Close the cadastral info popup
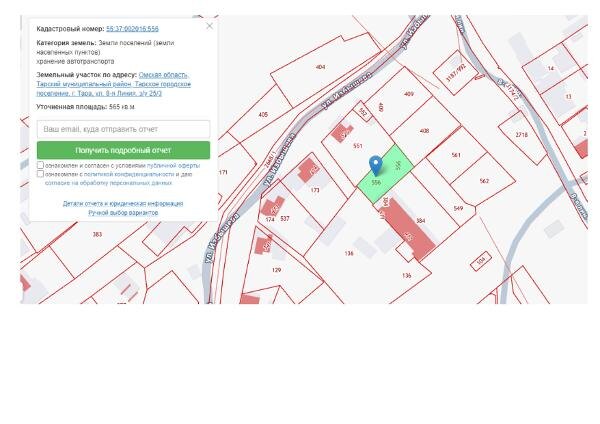This screenshot has width=600, height=424. pyautogui.click(x=209, y=26)
